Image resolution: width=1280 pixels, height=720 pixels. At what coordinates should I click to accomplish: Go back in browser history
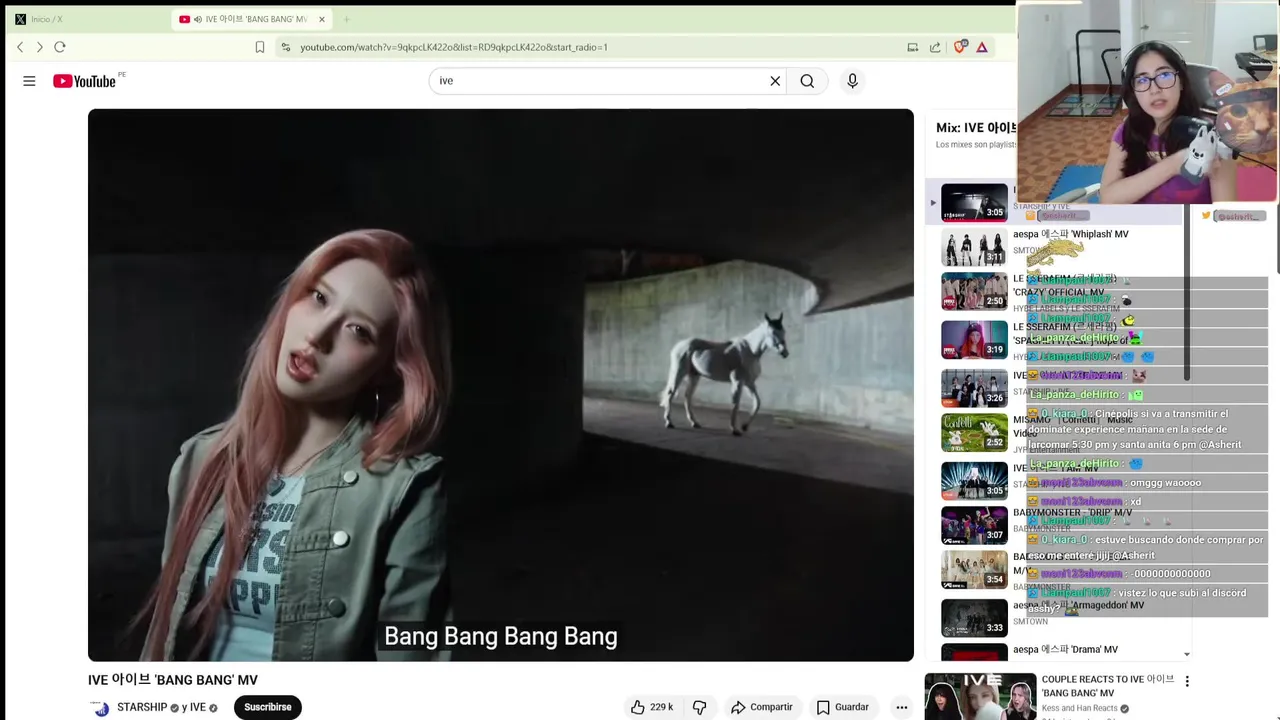point(20,47)
